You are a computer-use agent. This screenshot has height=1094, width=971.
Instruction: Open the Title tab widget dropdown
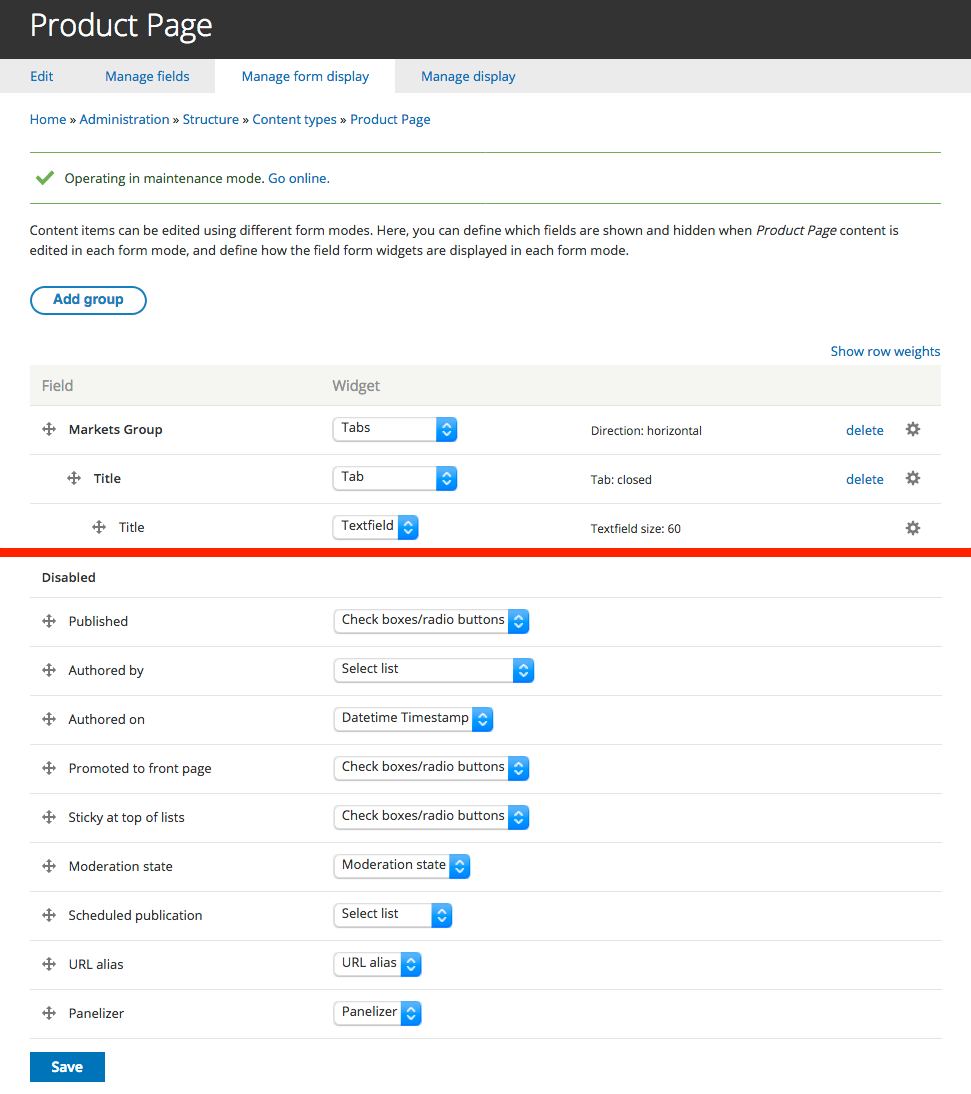point(394,478)
